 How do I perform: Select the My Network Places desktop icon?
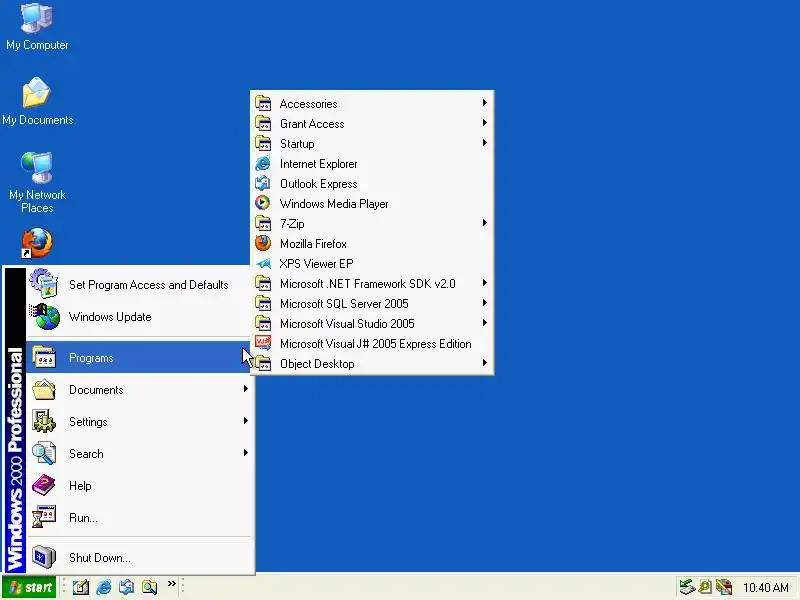[x=37, y=182]
